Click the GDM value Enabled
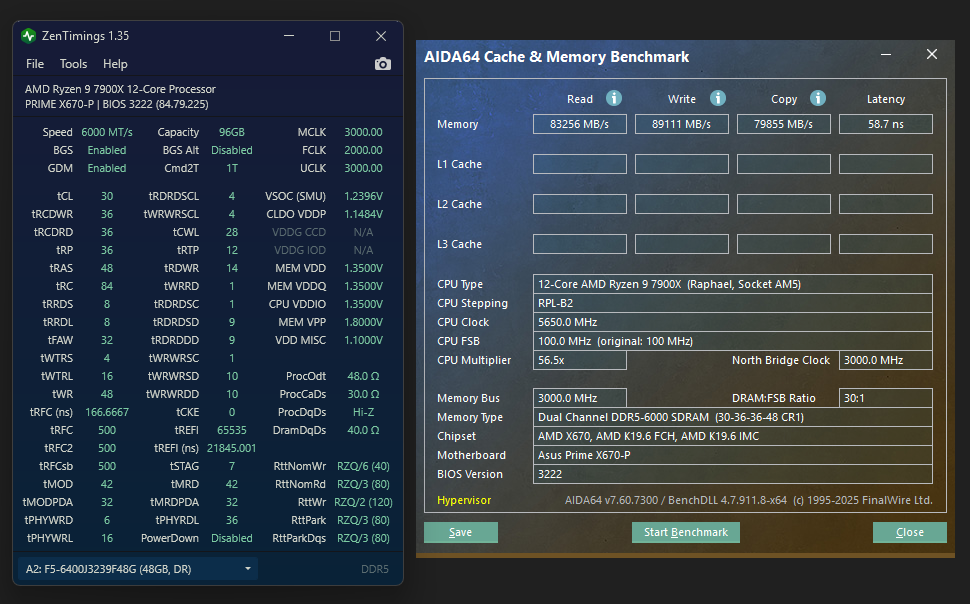Screen dimensions: 970x604 coord(107,168)
